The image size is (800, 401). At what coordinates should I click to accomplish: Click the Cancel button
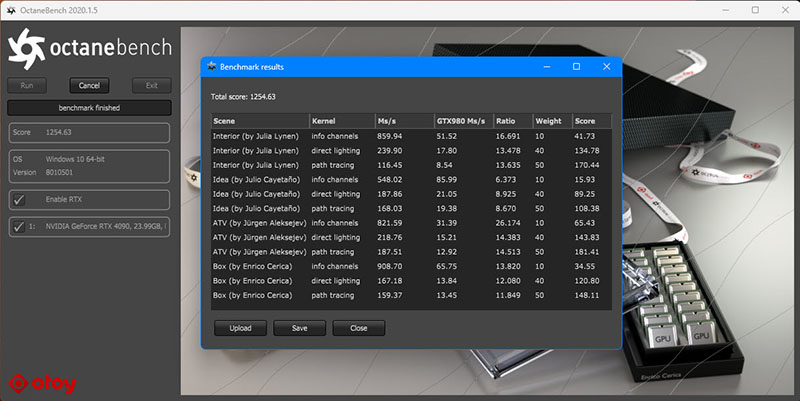point(89,86)
